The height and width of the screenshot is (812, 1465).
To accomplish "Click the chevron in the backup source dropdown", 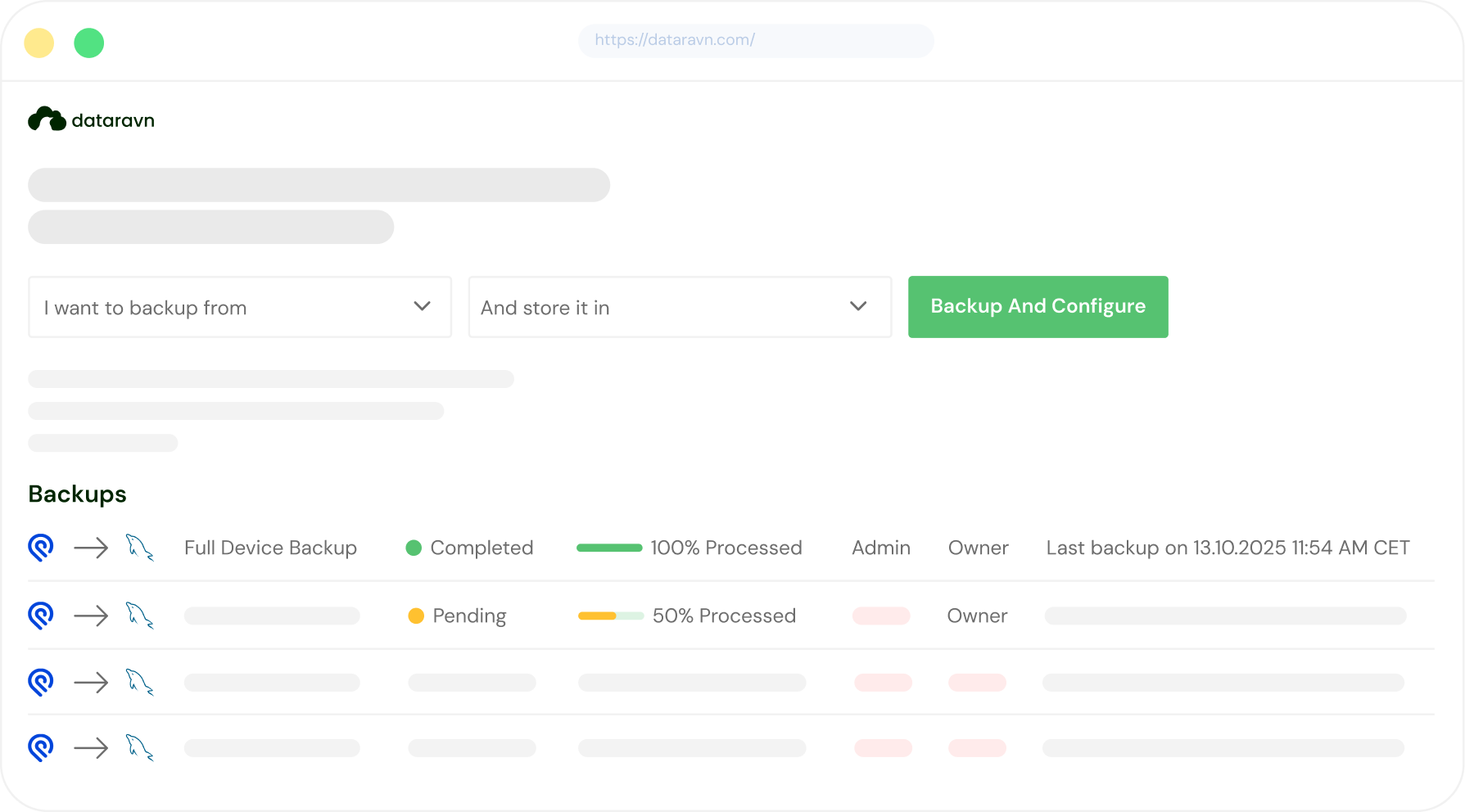I will click(422, 306).
